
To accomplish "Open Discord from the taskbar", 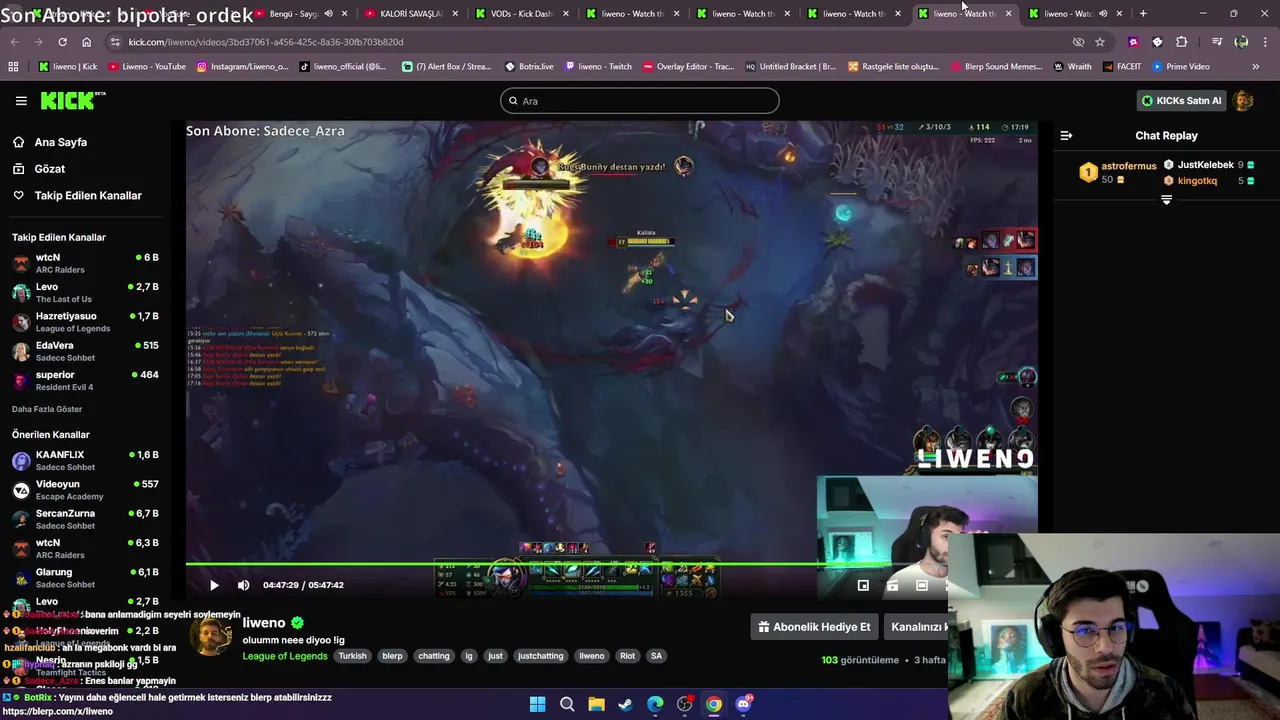I will tap(743, 704).
